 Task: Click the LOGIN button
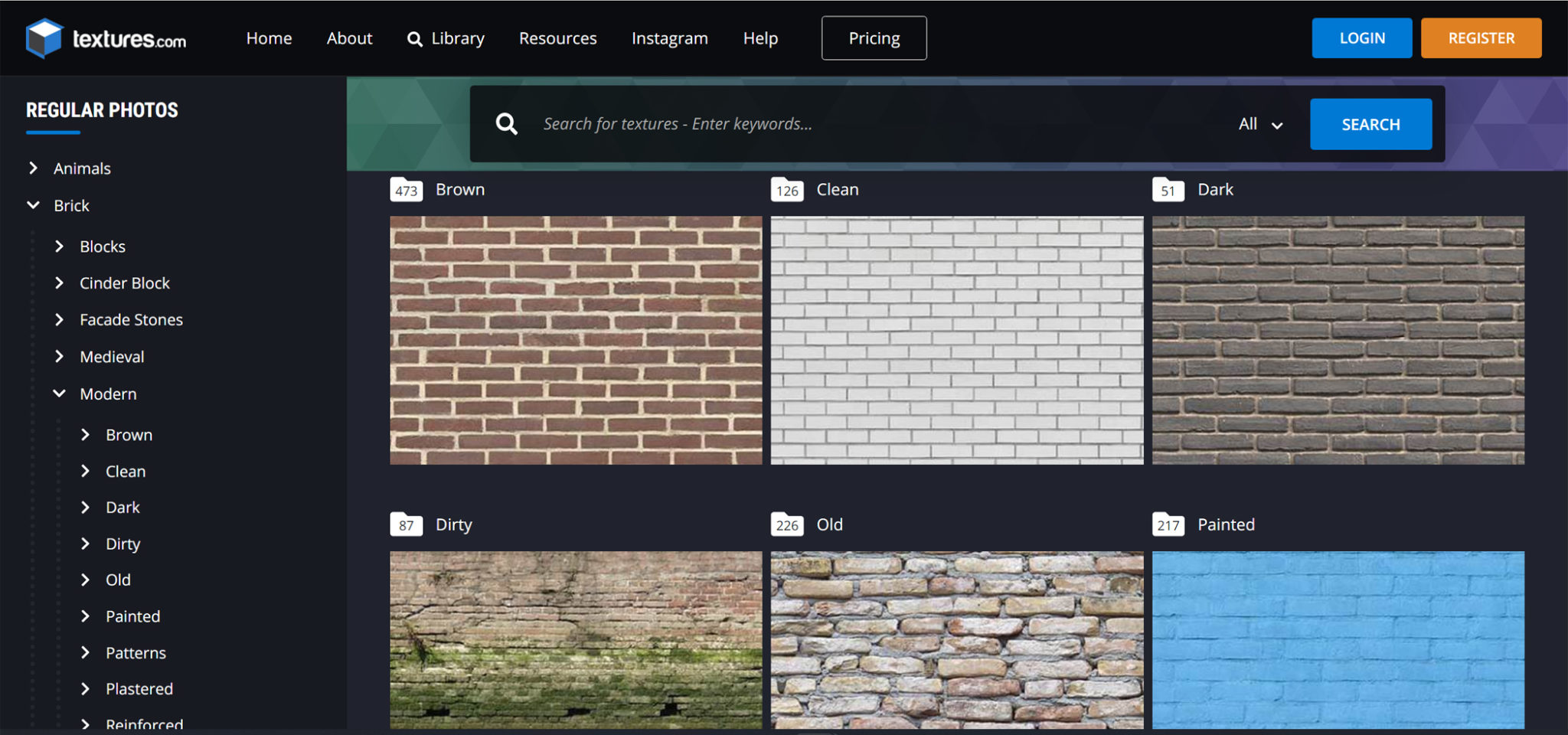pos(1361,37)
